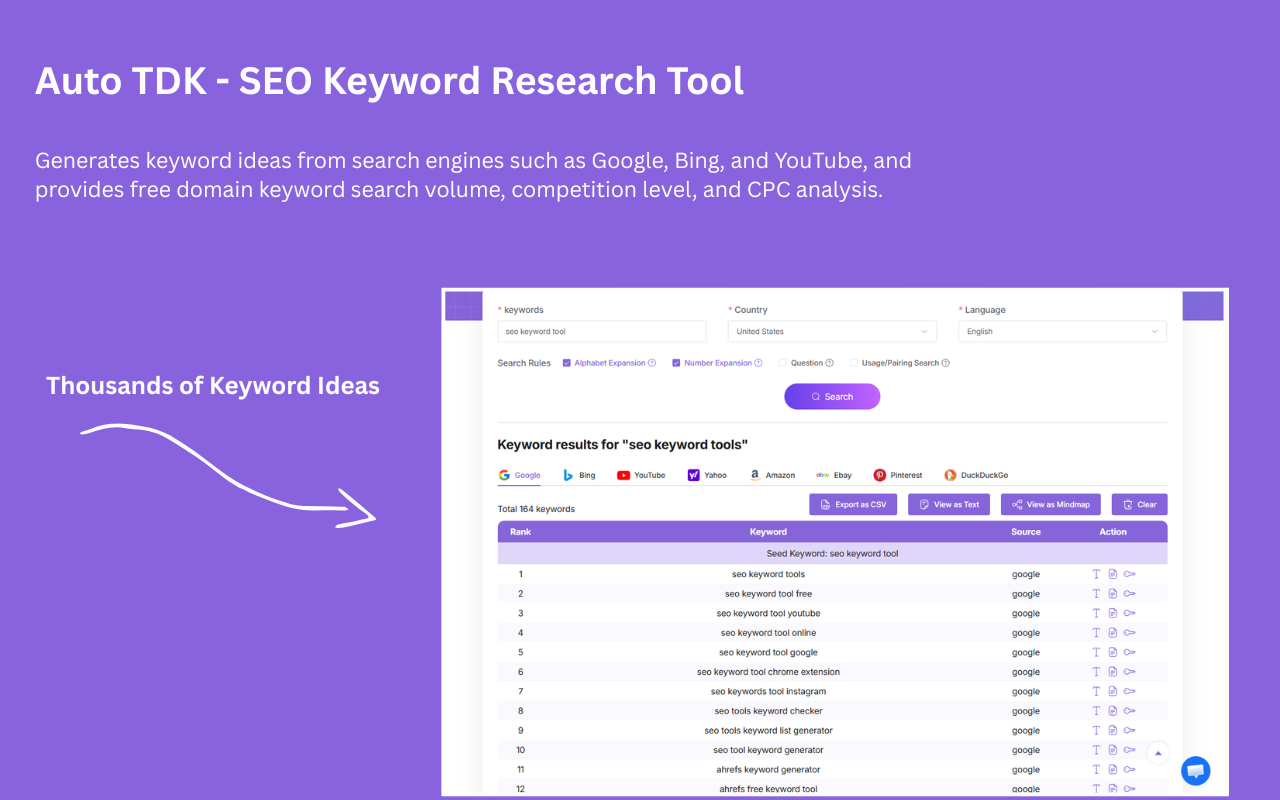This screenshot has height=800, width=1280.
Task: Click the Search button
Action: pyautogui.click(x=831, y=396)
